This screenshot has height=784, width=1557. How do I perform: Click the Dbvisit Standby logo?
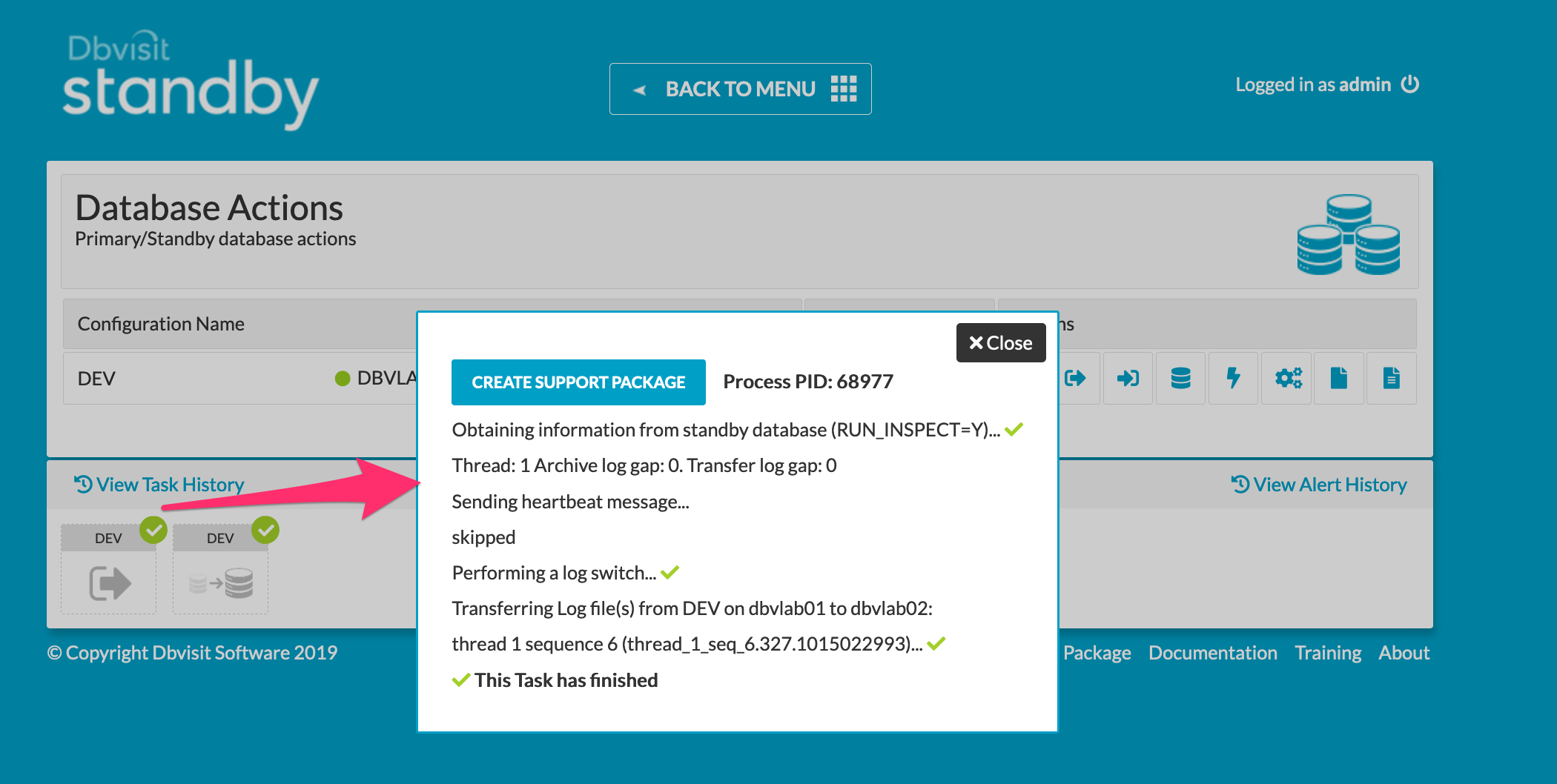tap(191, 80)
